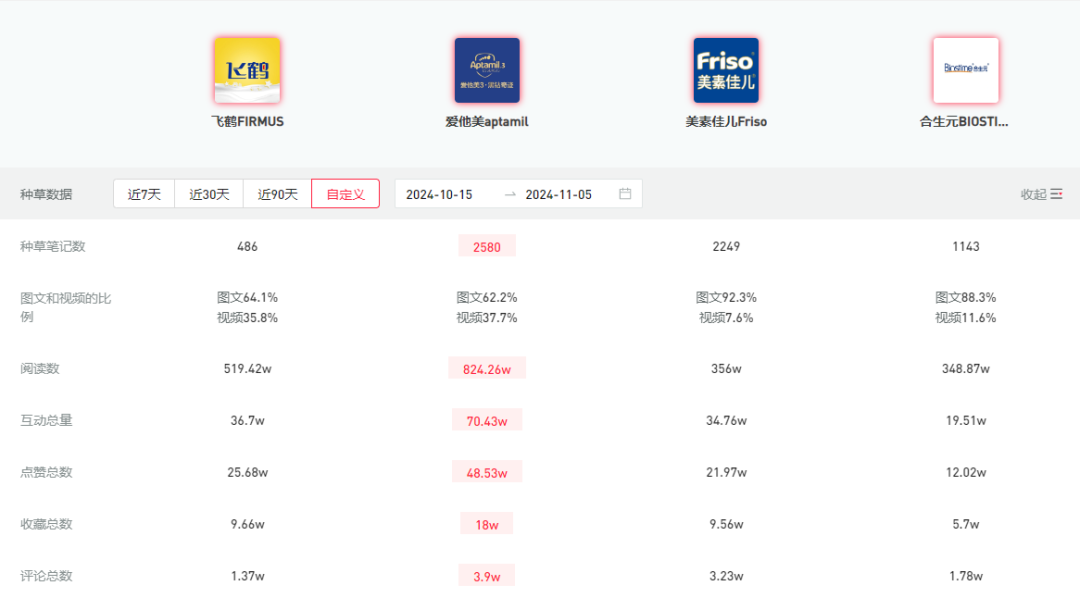Click the highlighted 824.26w reads value

click(x=487, y=369)
